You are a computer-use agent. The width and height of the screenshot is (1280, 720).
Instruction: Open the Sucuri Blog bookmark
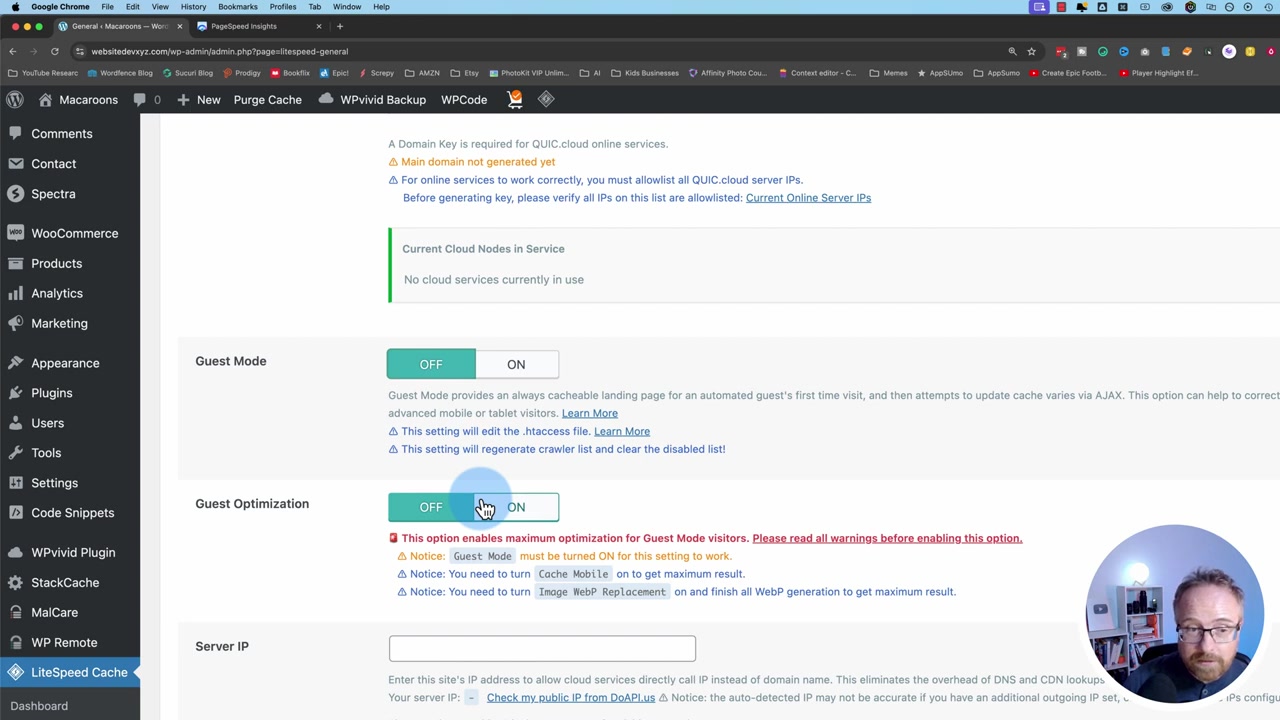188,73
